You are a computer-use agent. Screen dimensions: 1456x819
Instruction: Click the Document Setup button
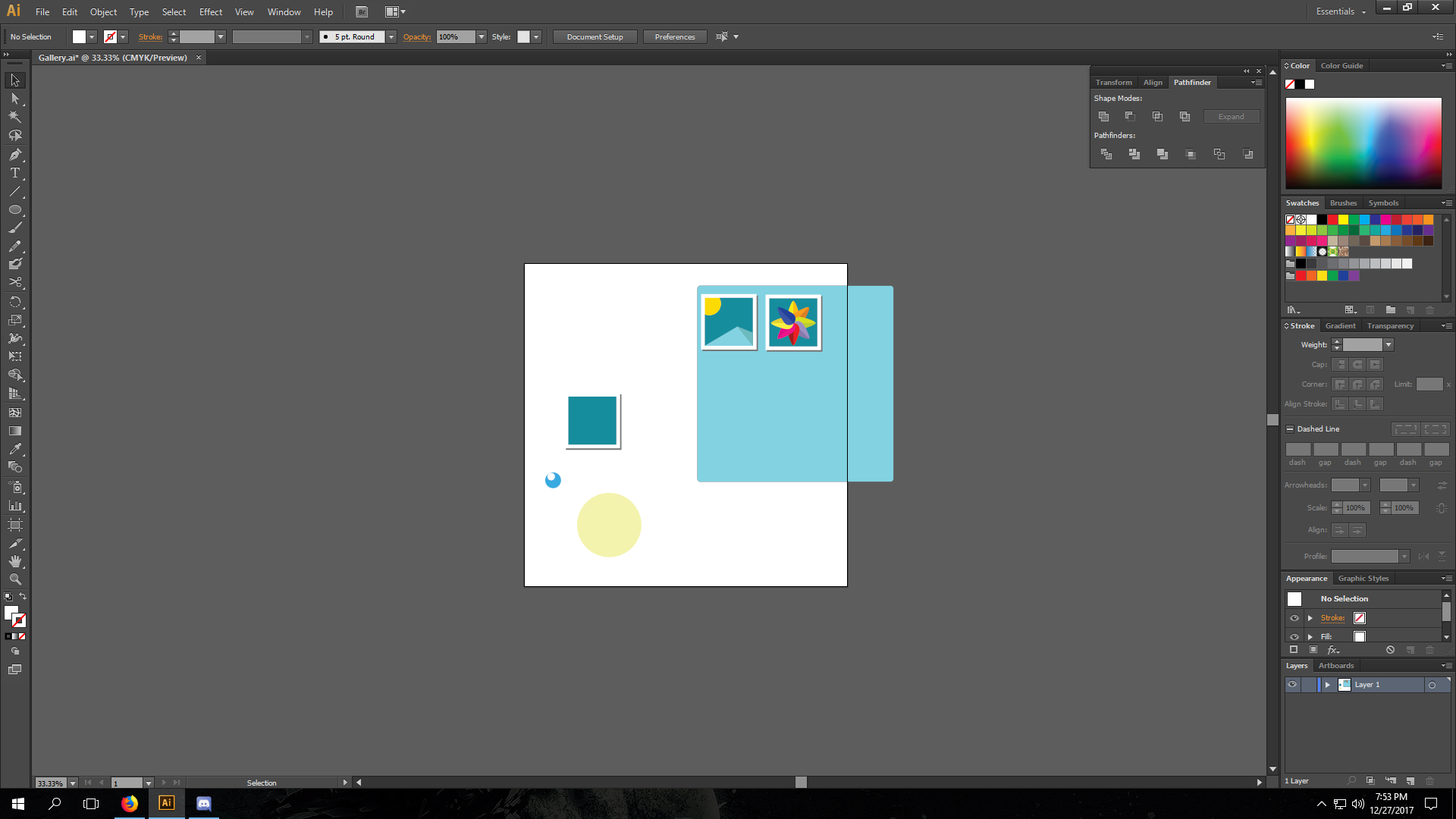(x=595, y=37)
